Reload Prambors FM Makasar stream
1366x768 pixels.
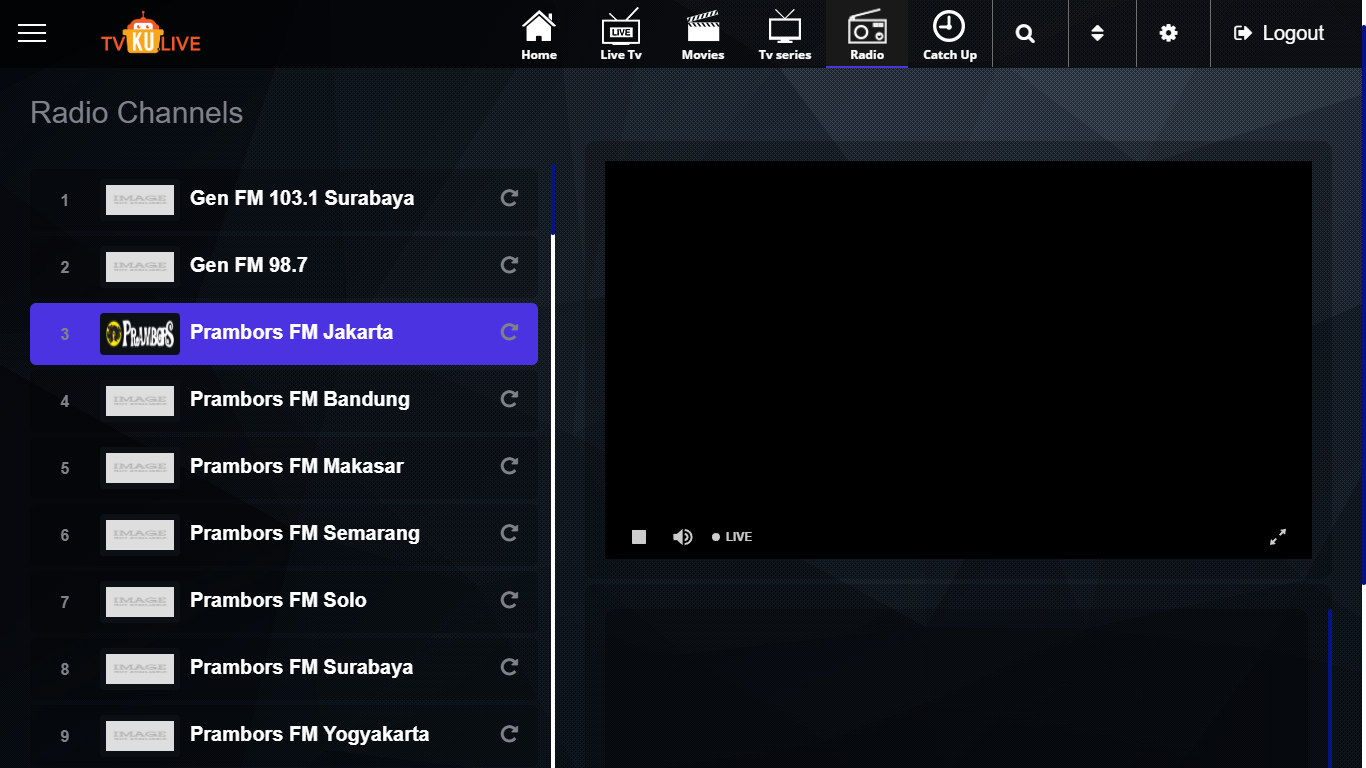[509, 466]
